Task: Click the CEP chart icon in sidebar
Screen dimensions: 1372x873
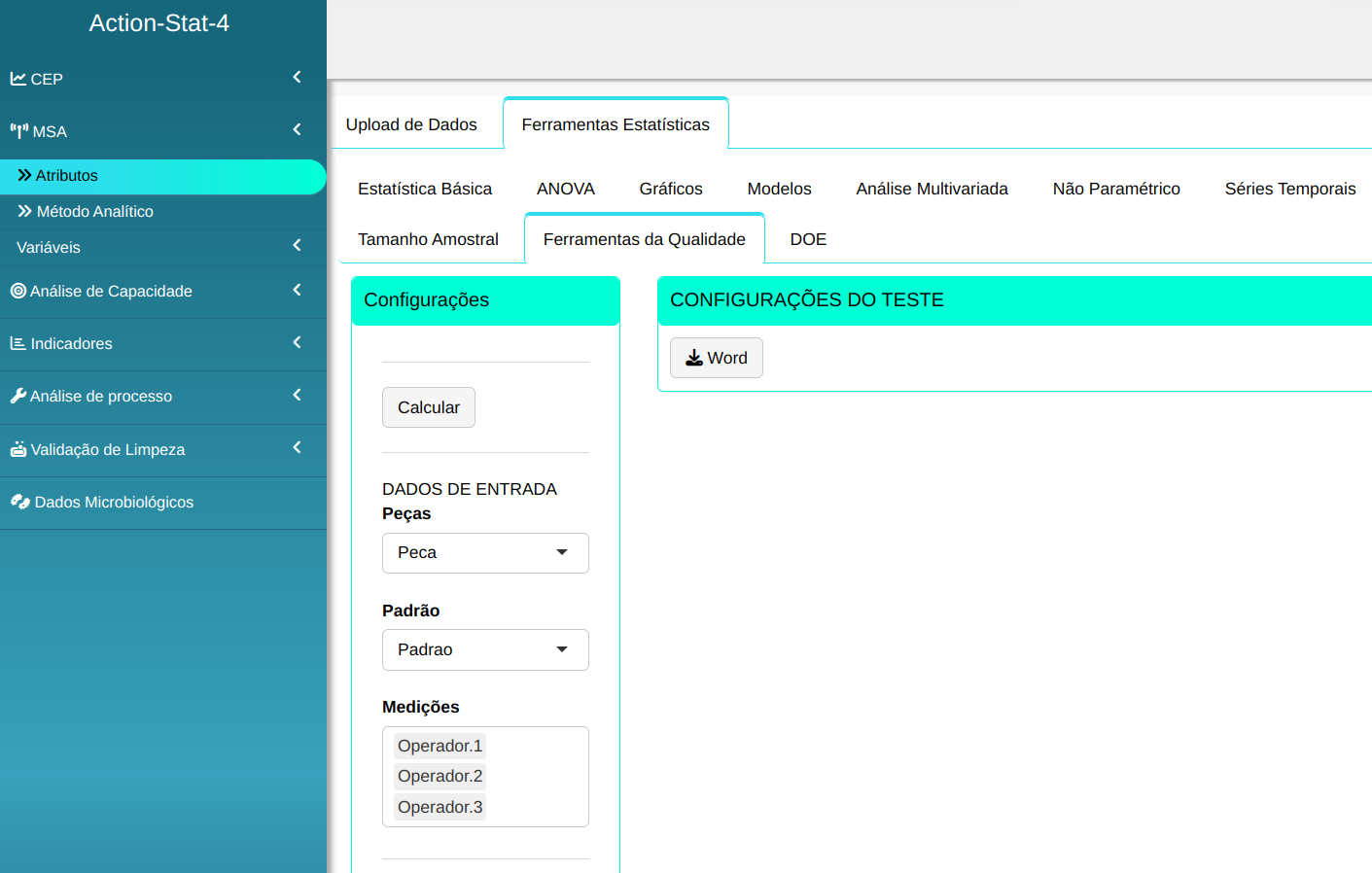Action: click(18, 79)
